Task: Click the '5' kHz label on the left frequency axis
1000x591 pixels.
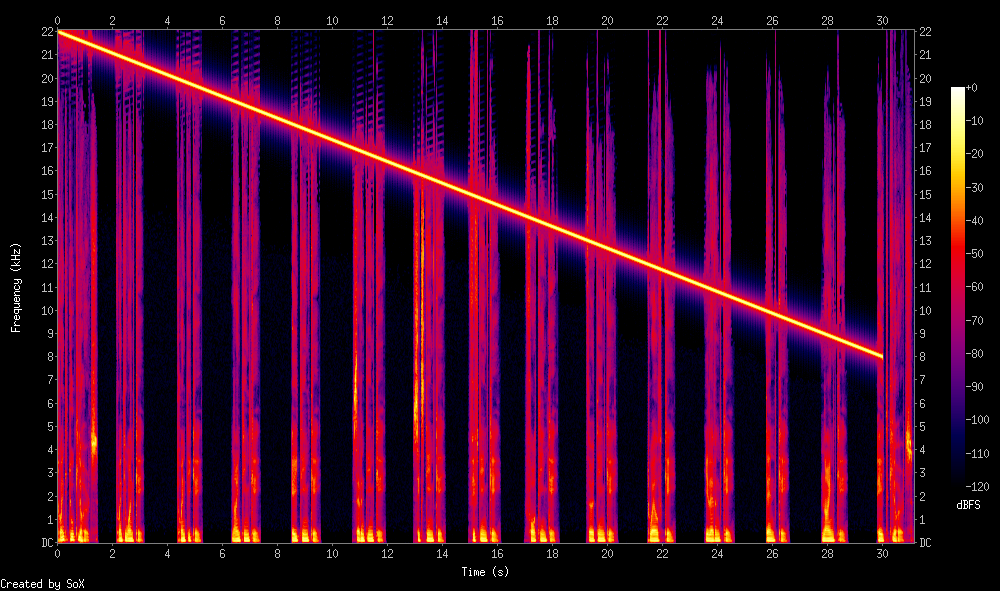Action: click(x=50, y=427)
